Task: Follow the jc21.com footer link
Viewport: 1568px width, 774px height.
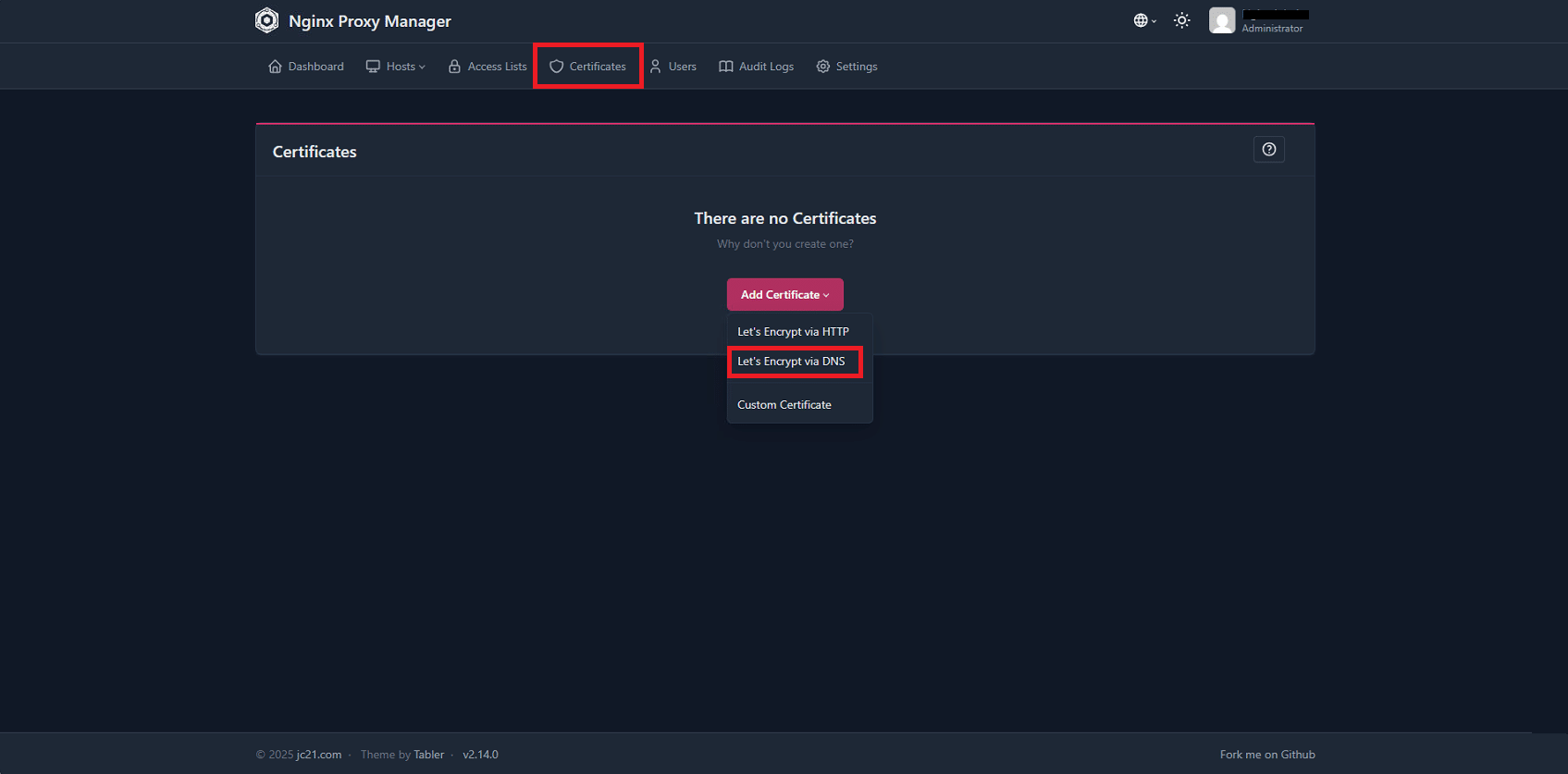Action: click(319, 755)
